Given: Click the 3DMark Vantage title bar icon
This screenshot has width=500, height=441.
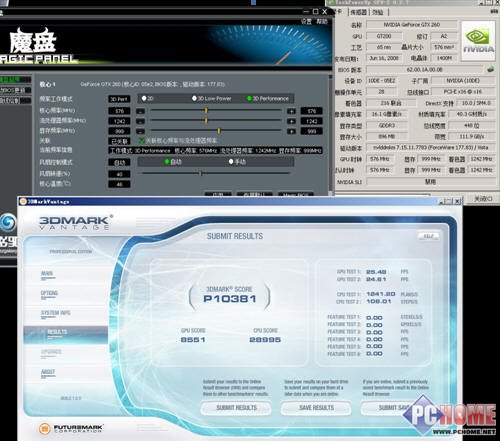Looking at the screenshot, I should (23, 201).
